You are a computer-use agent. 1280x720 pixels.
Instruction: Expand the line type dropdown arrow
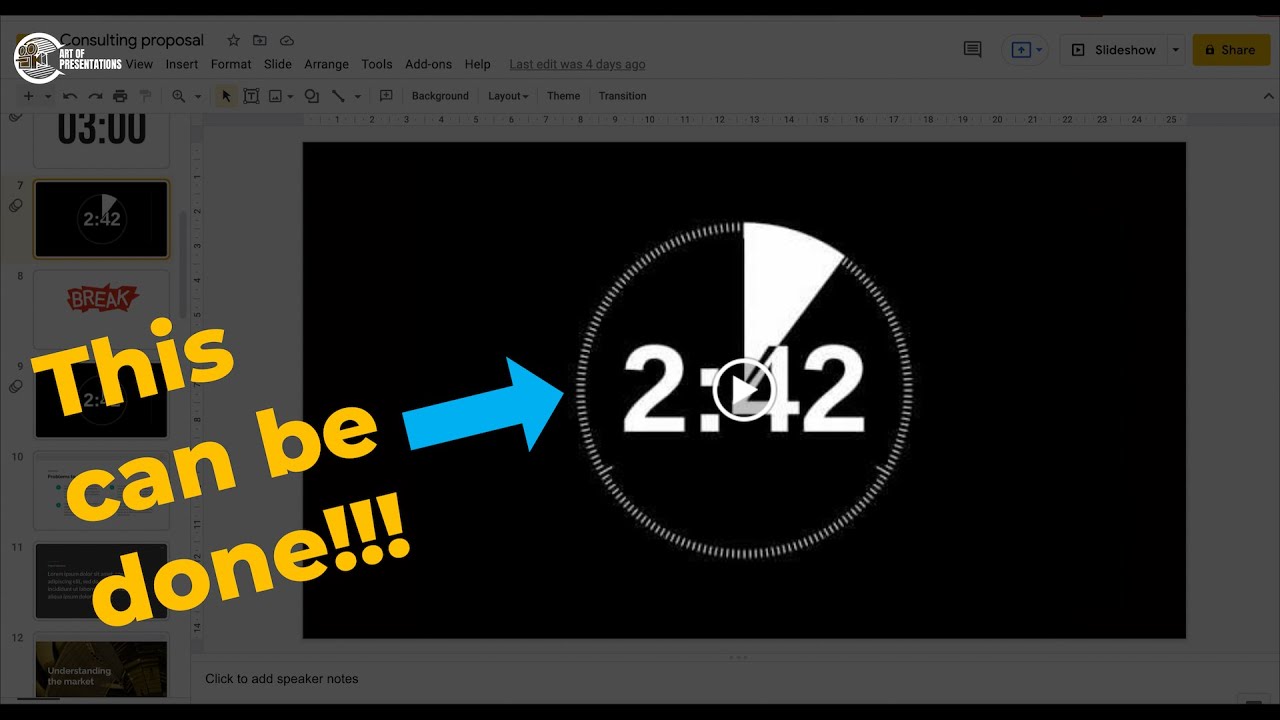pos(357,96)
